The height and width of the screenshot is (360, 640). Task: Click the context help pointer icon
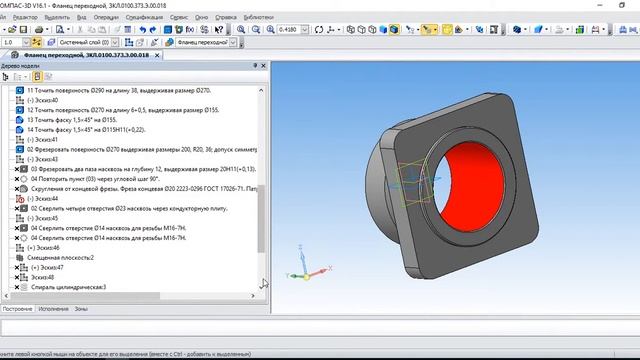[219, 29]
